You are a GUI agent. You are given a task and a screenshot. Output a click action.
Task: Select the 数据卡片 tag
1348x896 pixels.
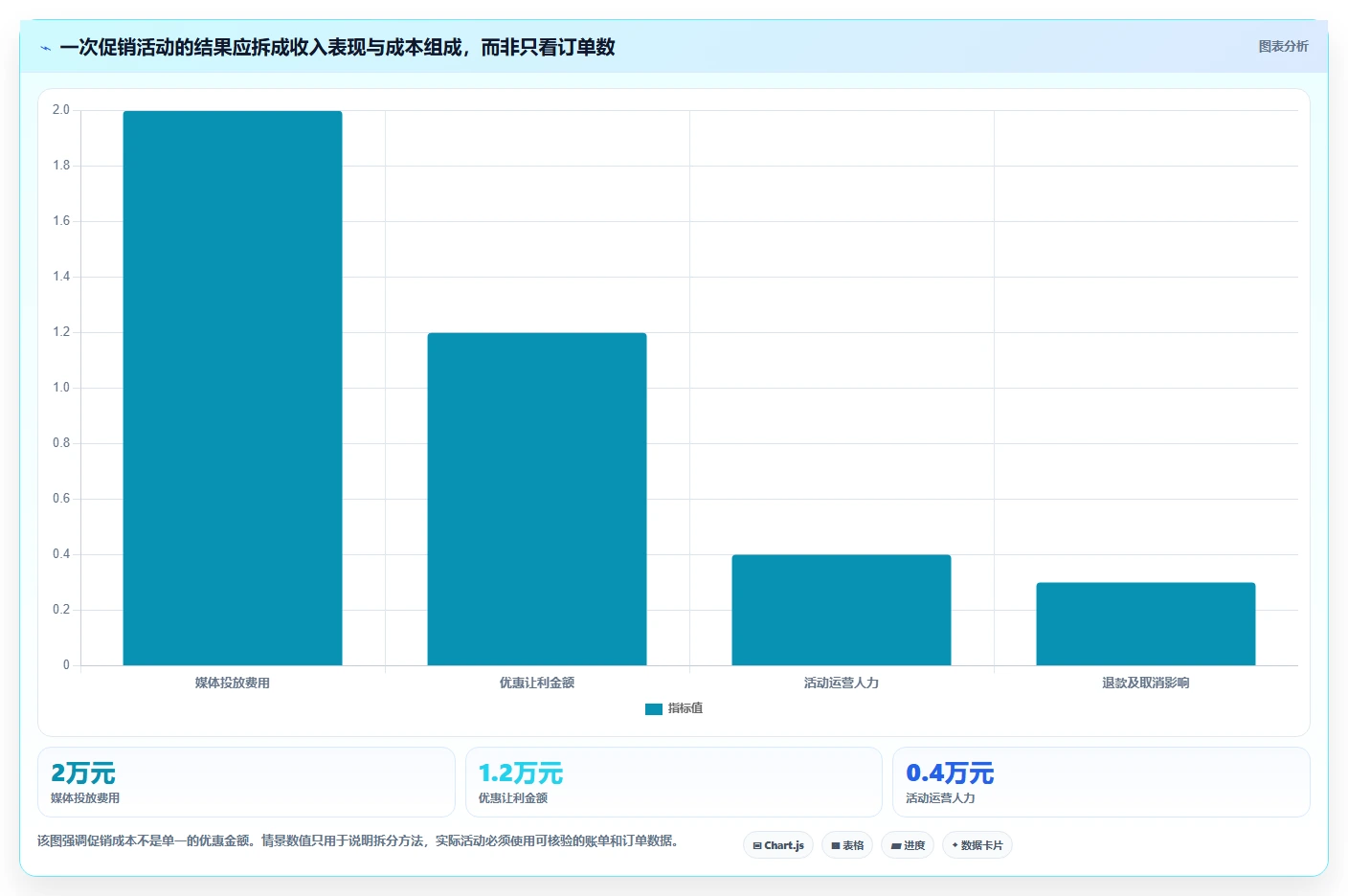pyautogui.click(x=977, y=845)
